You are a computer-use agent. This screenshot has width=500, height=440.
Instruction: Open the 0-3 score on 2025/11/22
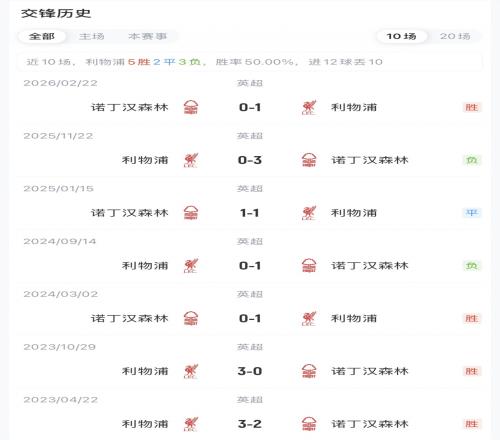[x=250, y=160]
